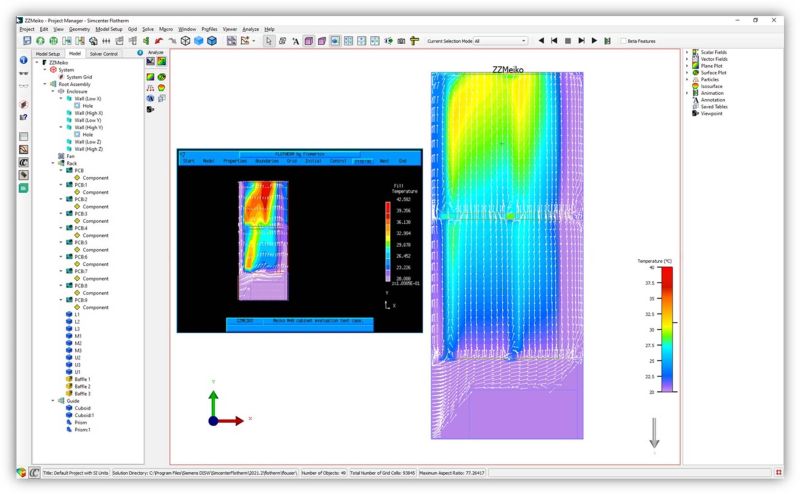Play the animation in reverse
The width and height of the screenshot is (800, 494).
(541, 41)
